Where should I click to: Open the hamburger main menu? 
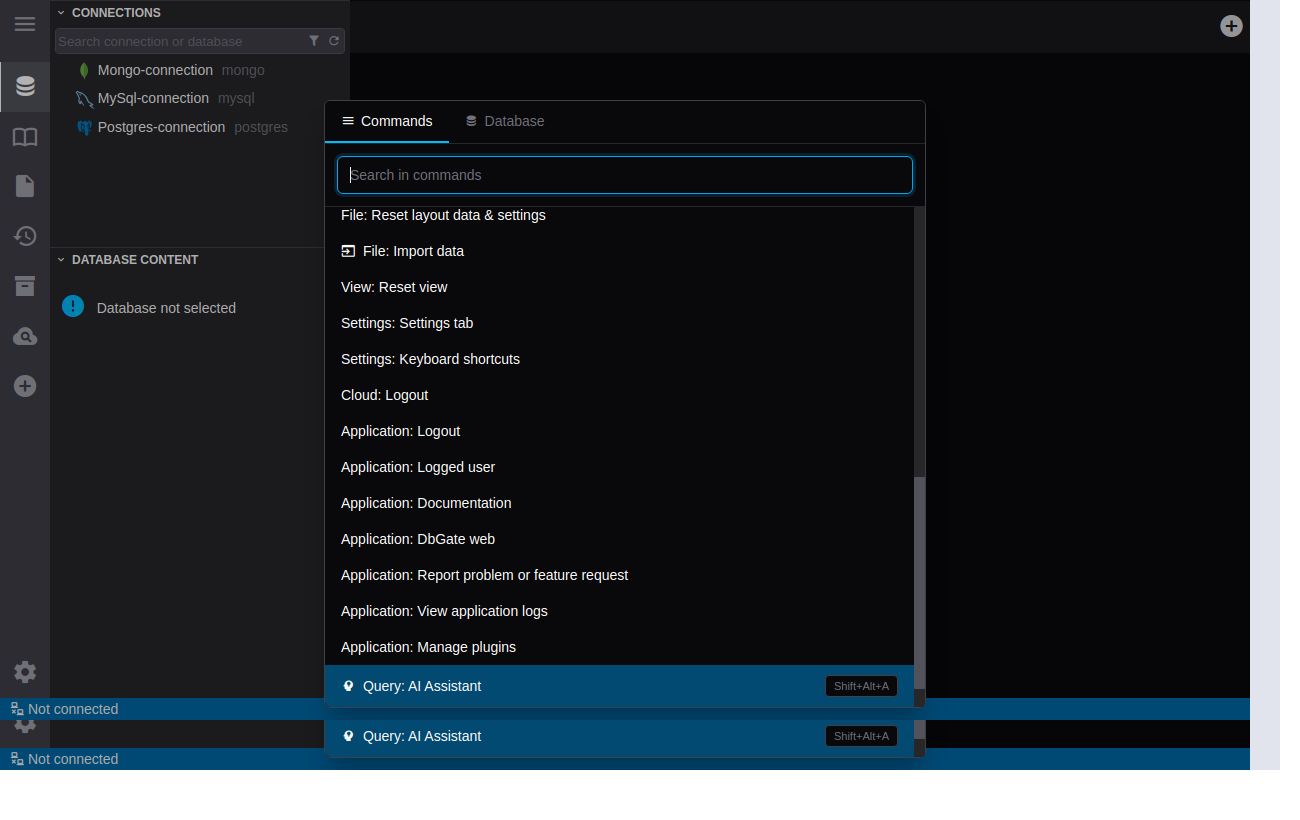click(25, 24)
